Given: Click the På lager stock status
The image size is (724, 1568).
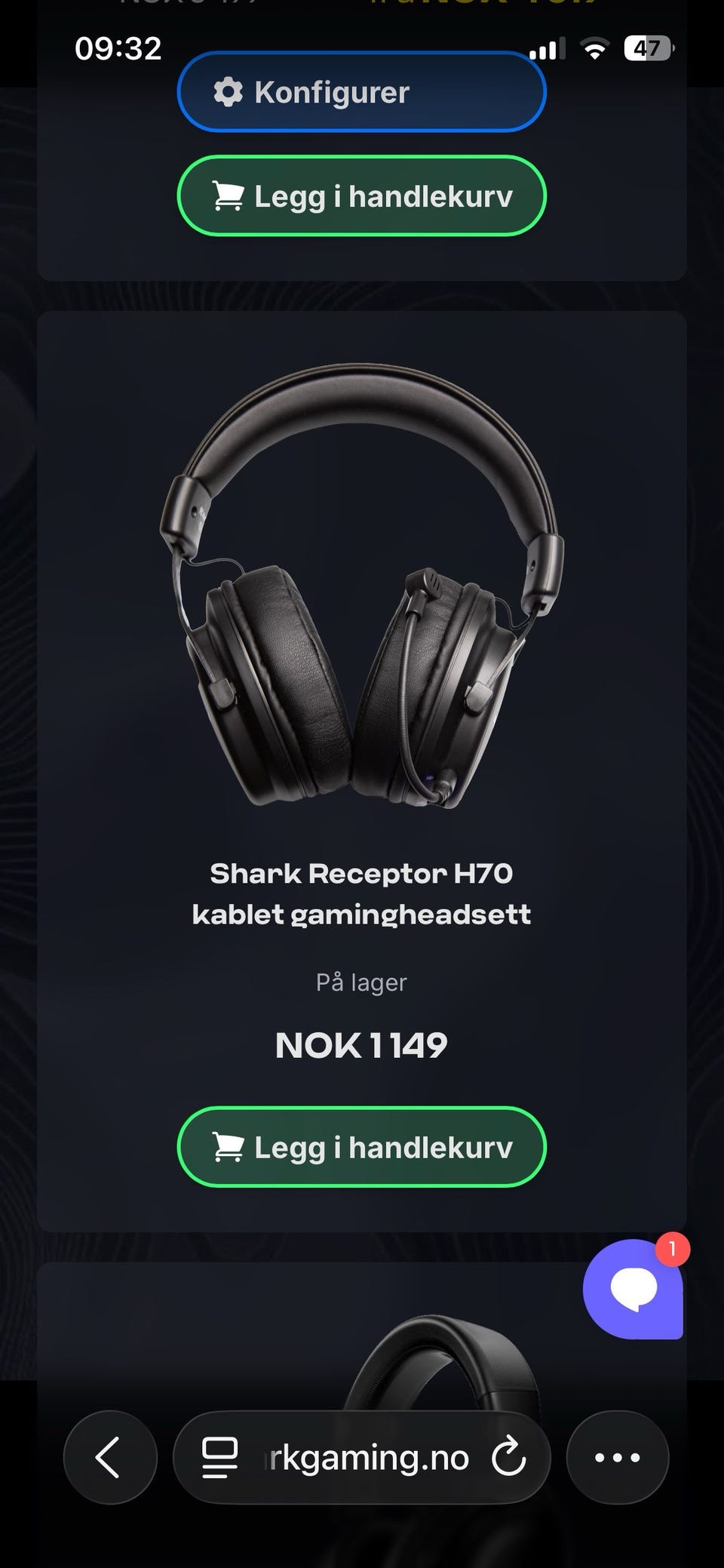Looking at the screenshot, I should 361,982.
